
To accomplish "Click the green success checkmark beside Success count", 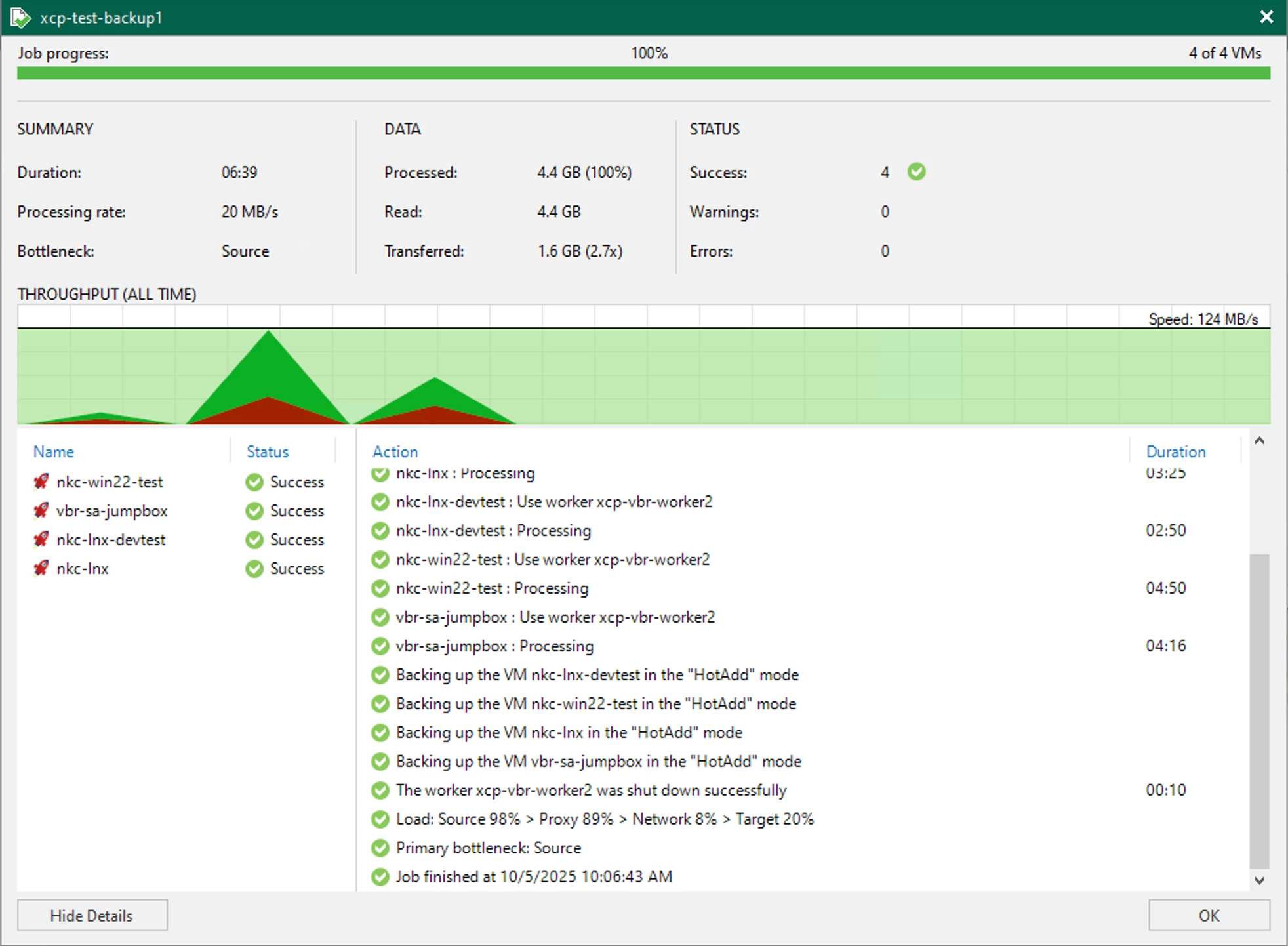I will (x=916, y=172).
